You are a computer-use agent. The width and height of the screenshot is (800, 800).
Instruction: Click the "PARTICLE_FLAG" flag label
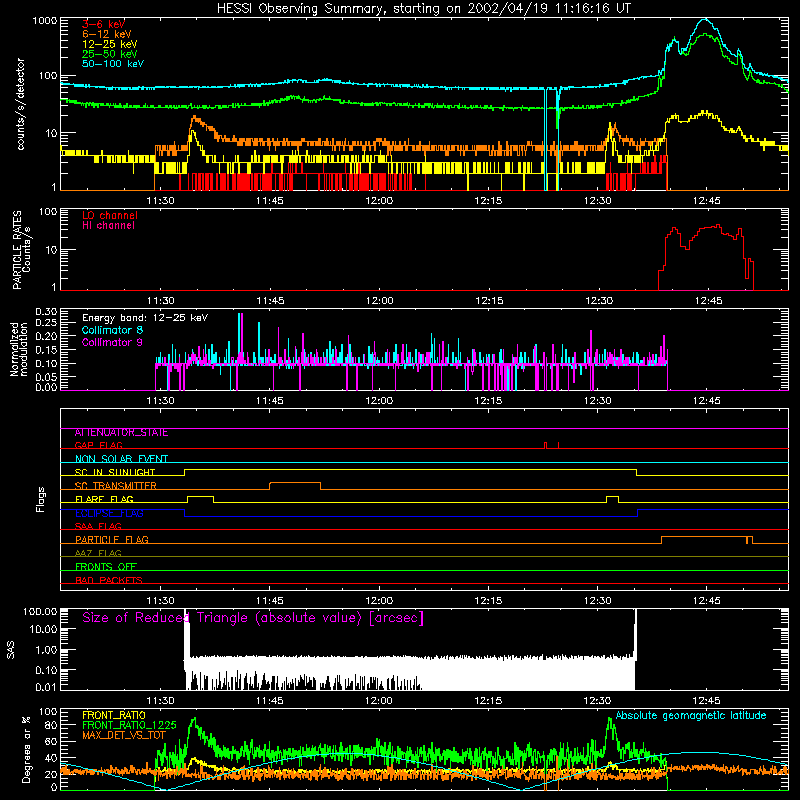point(112,540)
